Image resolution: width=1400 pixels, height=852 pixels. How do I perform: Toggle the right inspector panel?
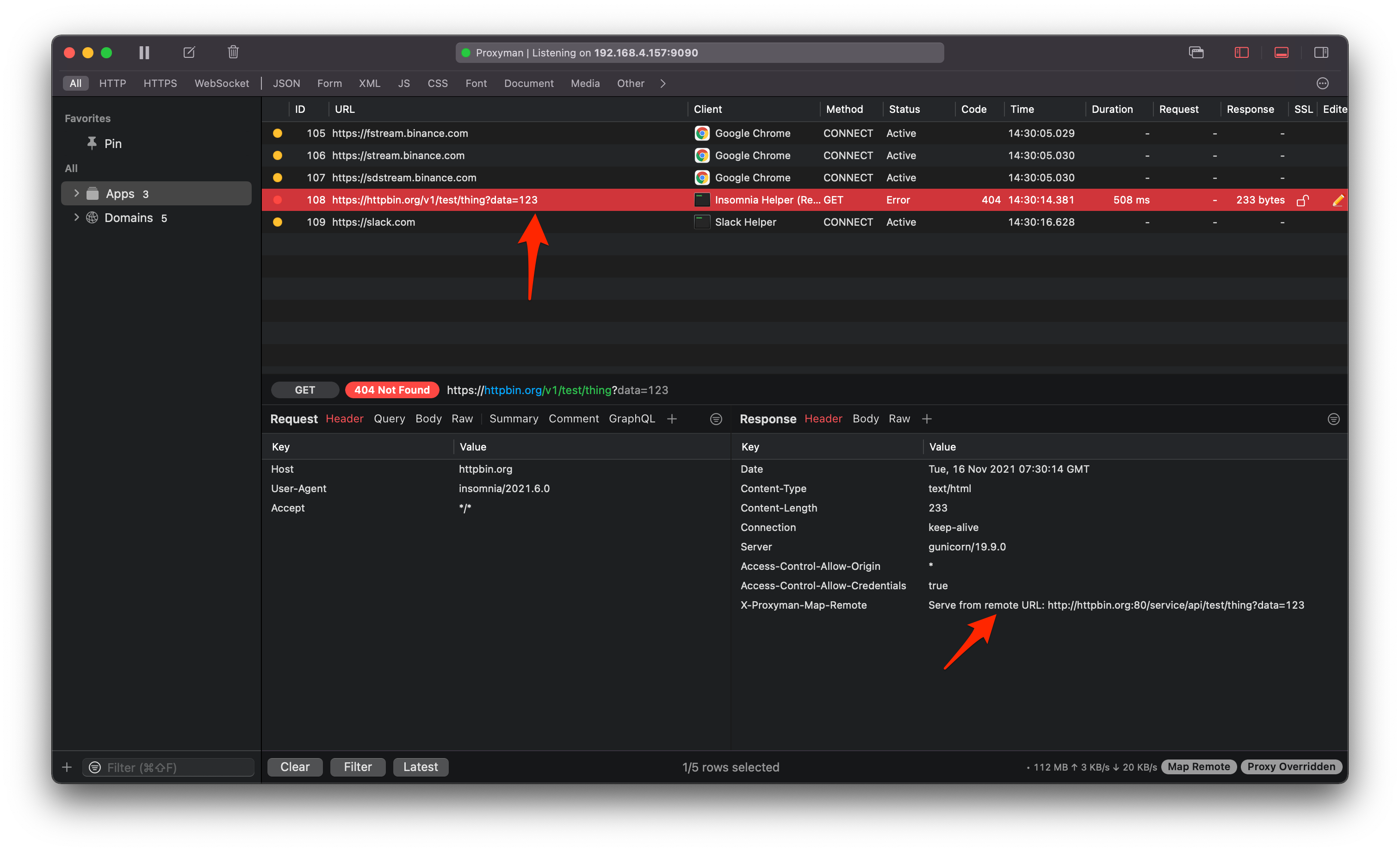tap(1321, 52)
